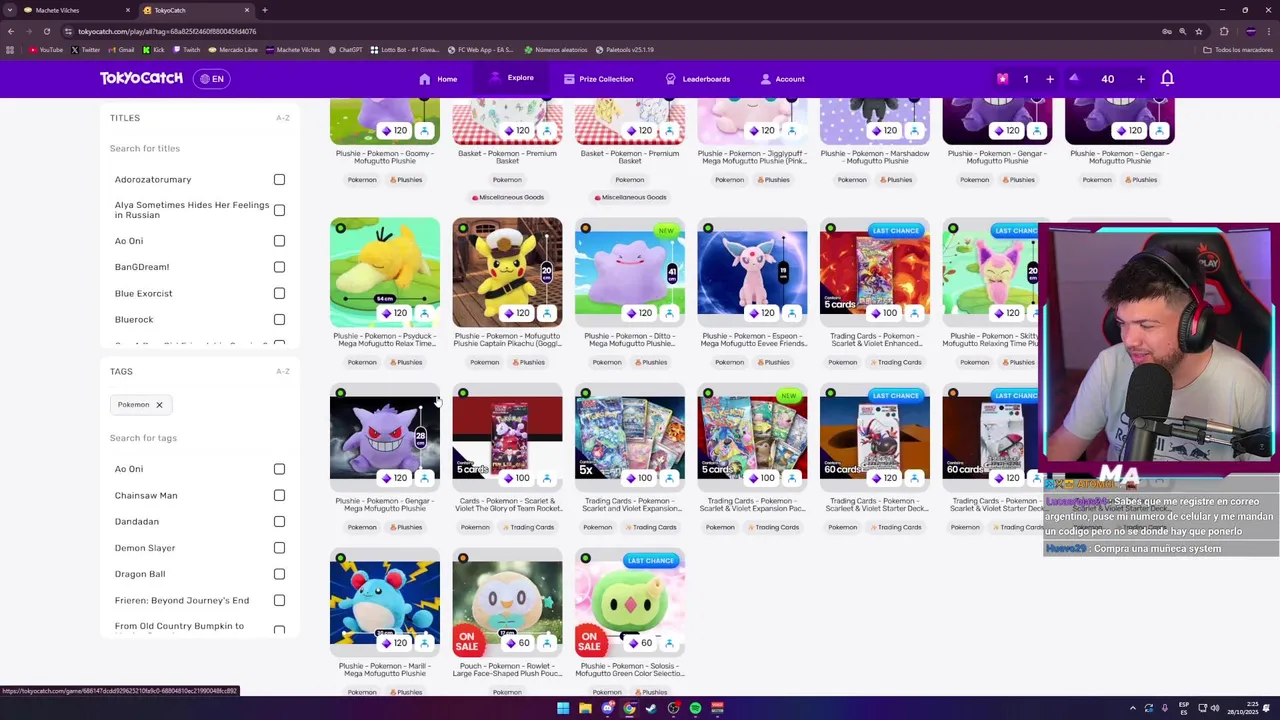1280x720 pixels.
Task: Click the player icon on Gengar 28cm card
Action: point(424,478)
